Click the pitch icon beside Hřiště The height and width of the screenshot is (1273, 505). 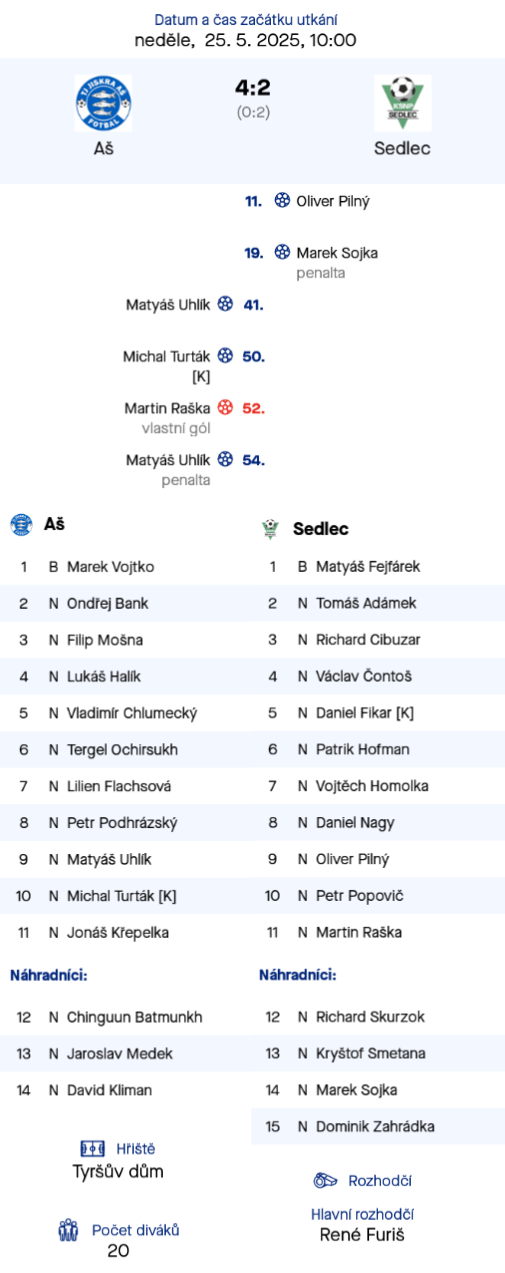[92, 1149]
